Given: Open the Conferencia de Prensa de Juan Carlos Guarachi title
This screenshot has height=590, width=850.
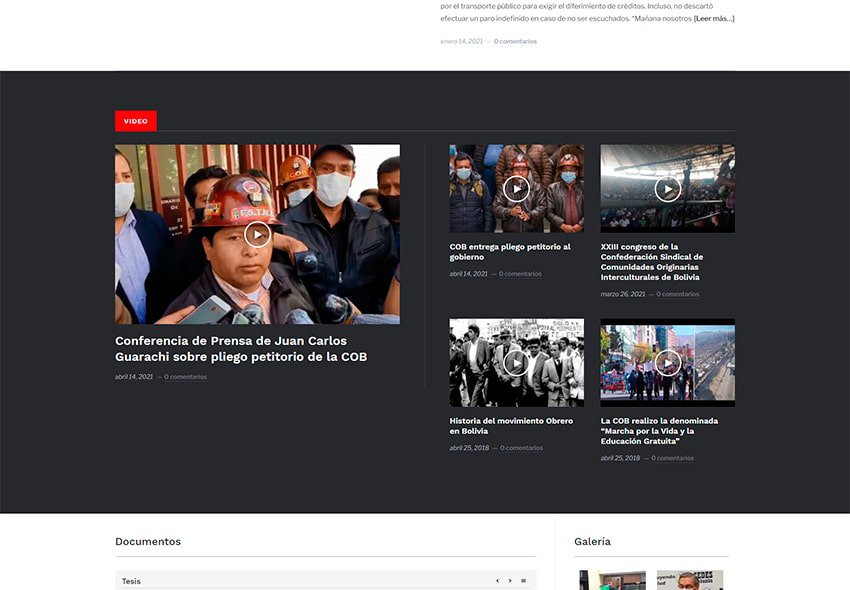Looking at the screenshot, I should click(x=241, y=349).
